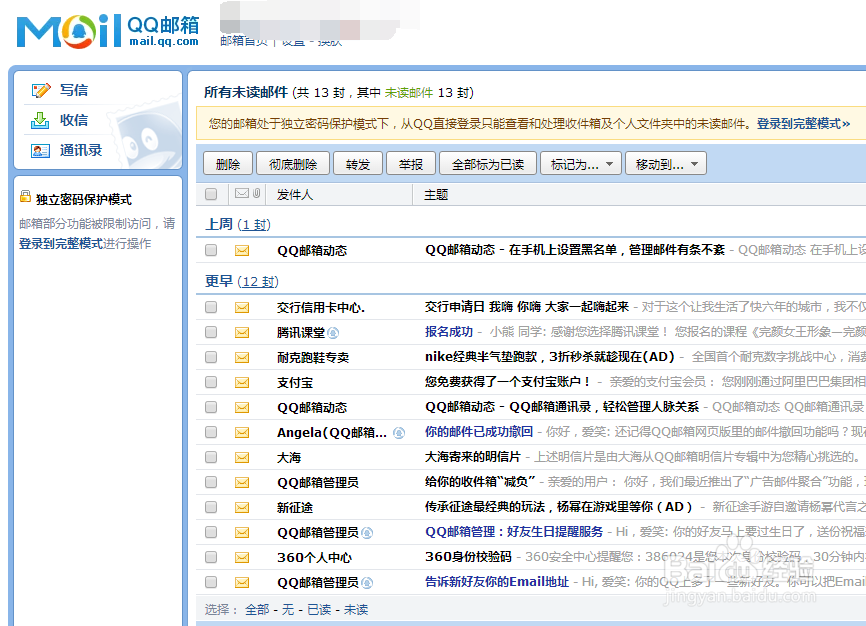This screenshot has height=626, width=866.
Task: Click unread envelope icon for 新征途 mail
Action: tap(242, 507)
